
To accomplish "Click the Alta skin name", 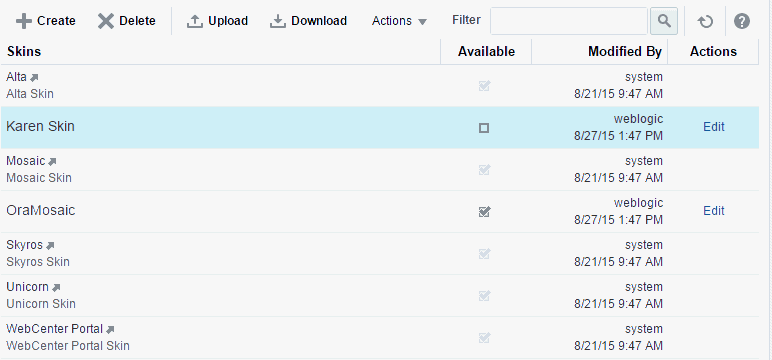I will point(16,77).
